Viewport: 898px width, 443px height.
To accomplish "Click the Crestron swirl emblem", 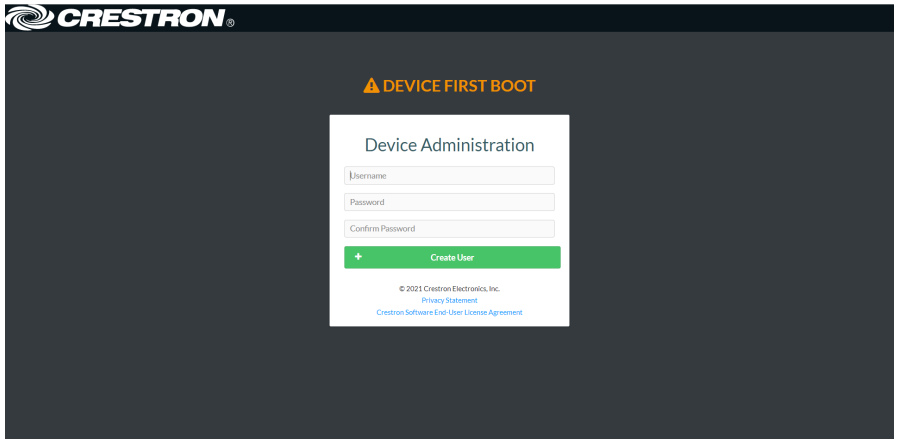I will (27, 17).
